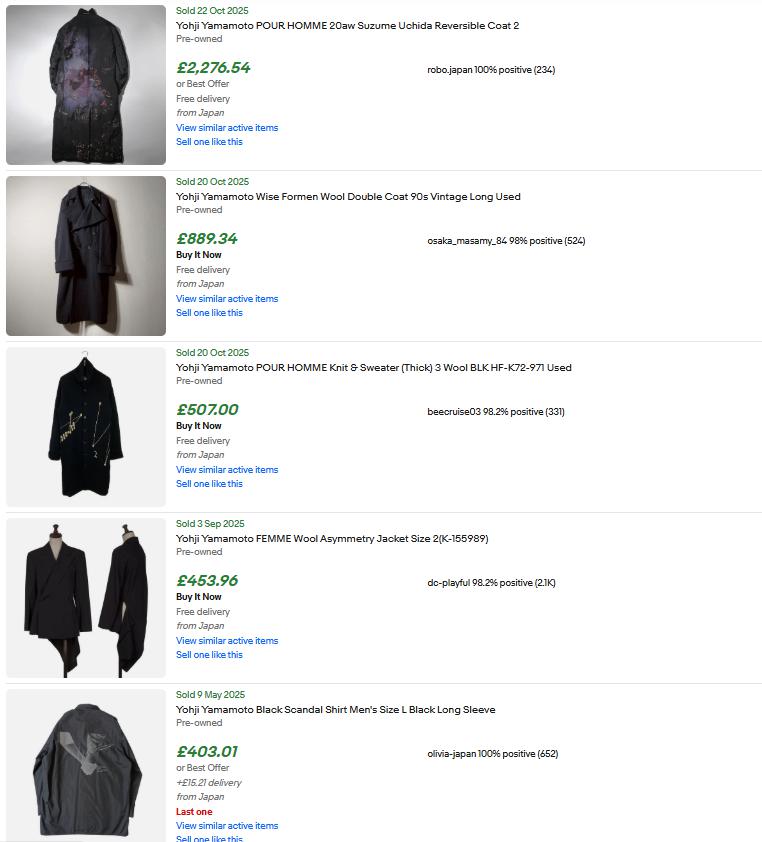Image resolution: width=762 pixels, height=842 pixels.
Task: Open the Black Scandal Shirt listing title
Action: pyautogui.click(x=336, y=709)
